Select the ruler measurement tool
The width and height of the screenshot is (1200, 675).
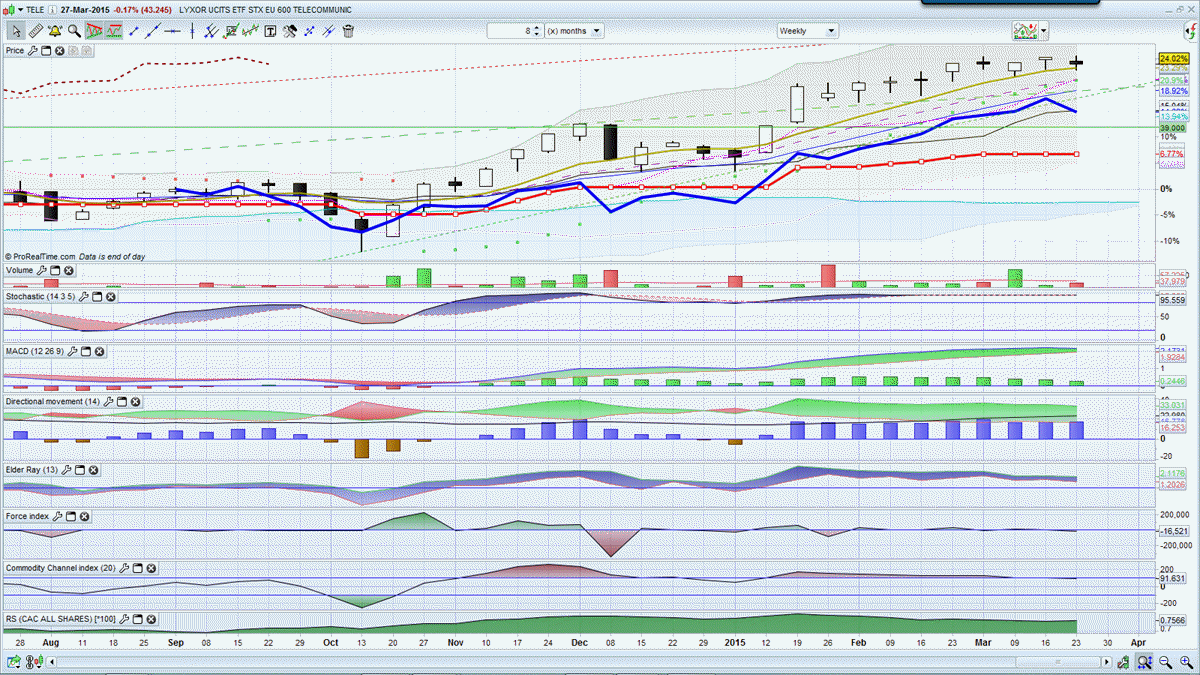[35, 31]
